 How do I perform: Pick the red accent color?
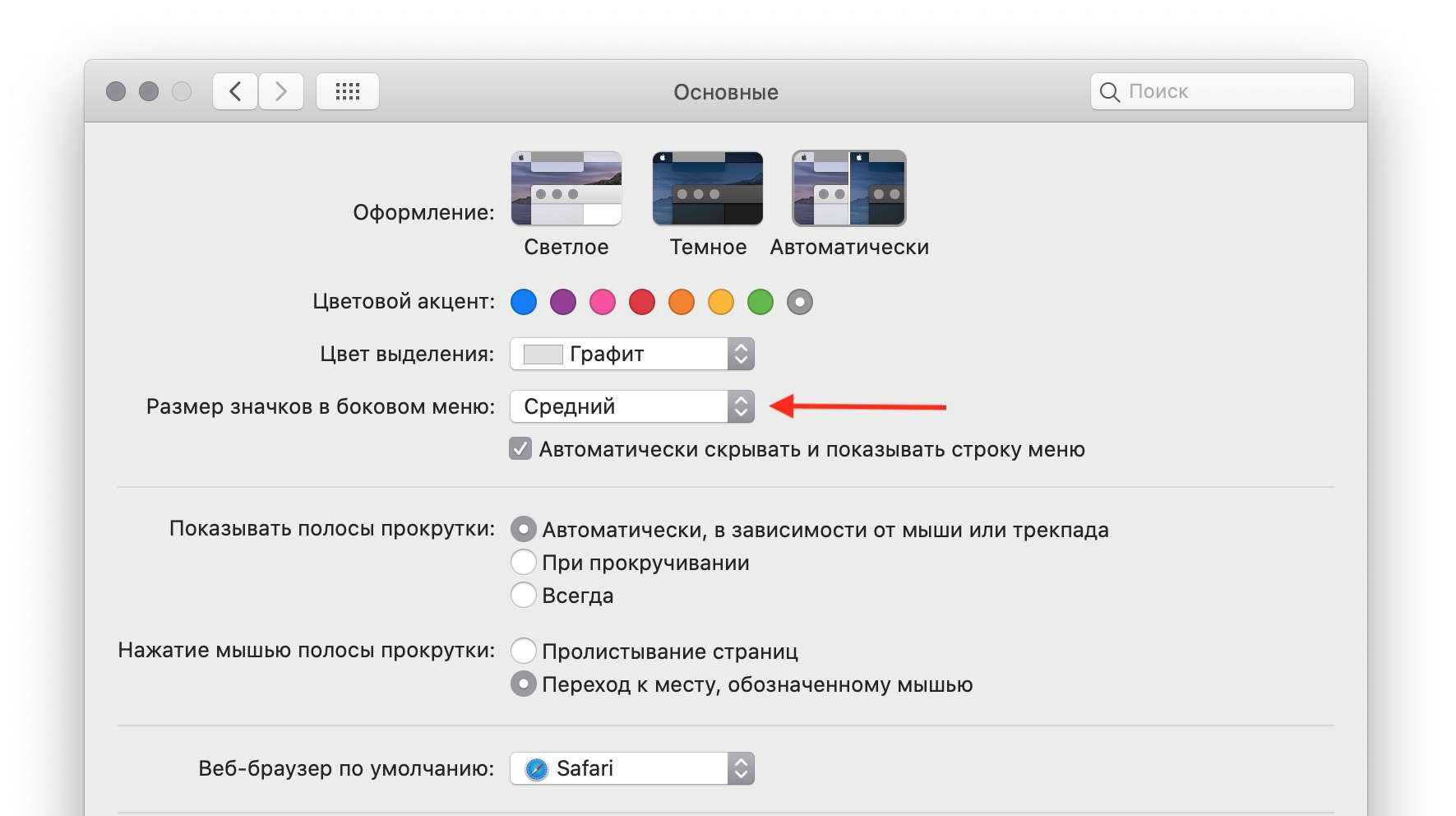click(642, 302)
